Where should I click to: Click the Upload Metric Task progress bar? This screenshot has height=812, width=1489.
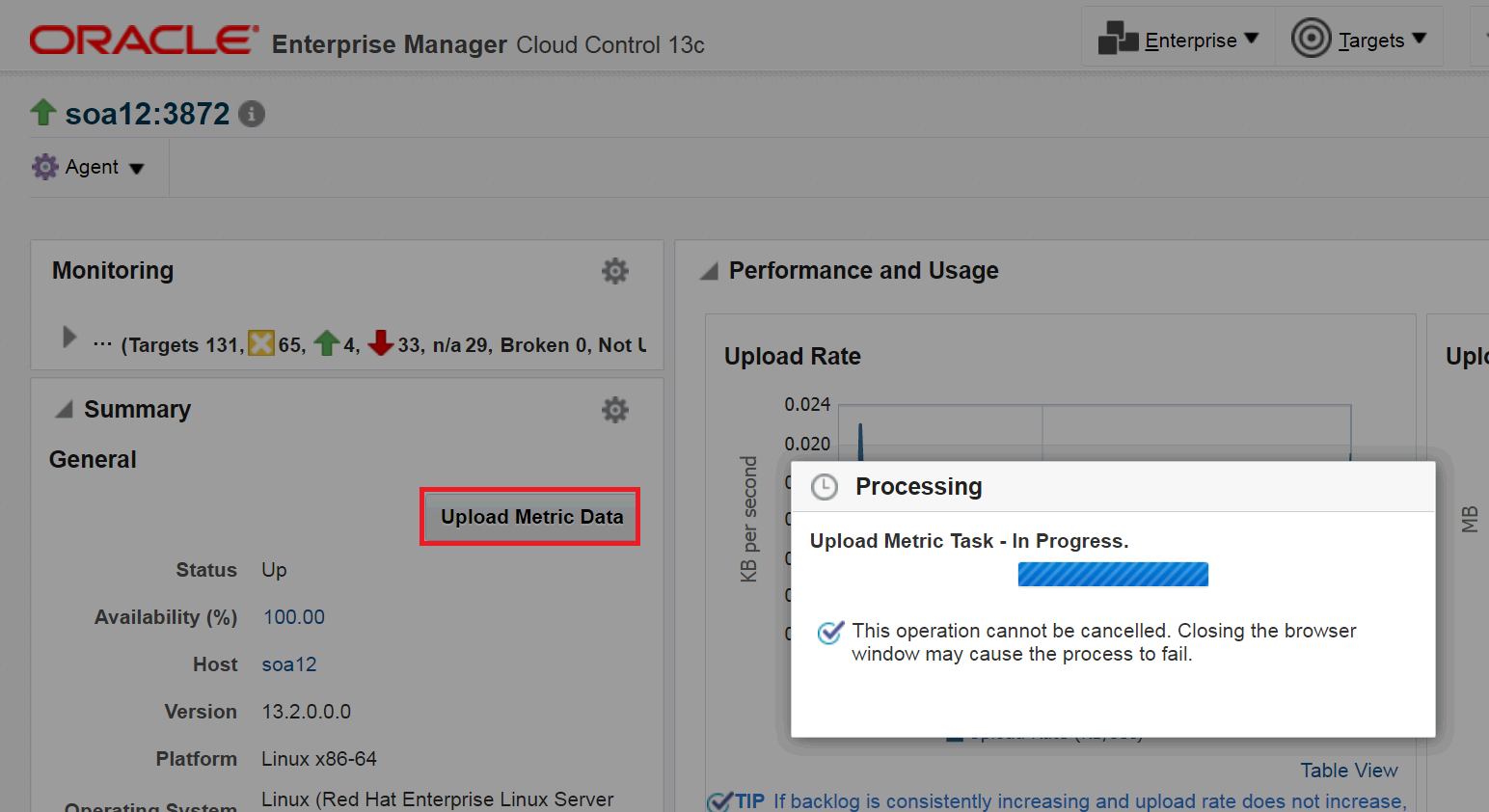(x=1113, y=574)
